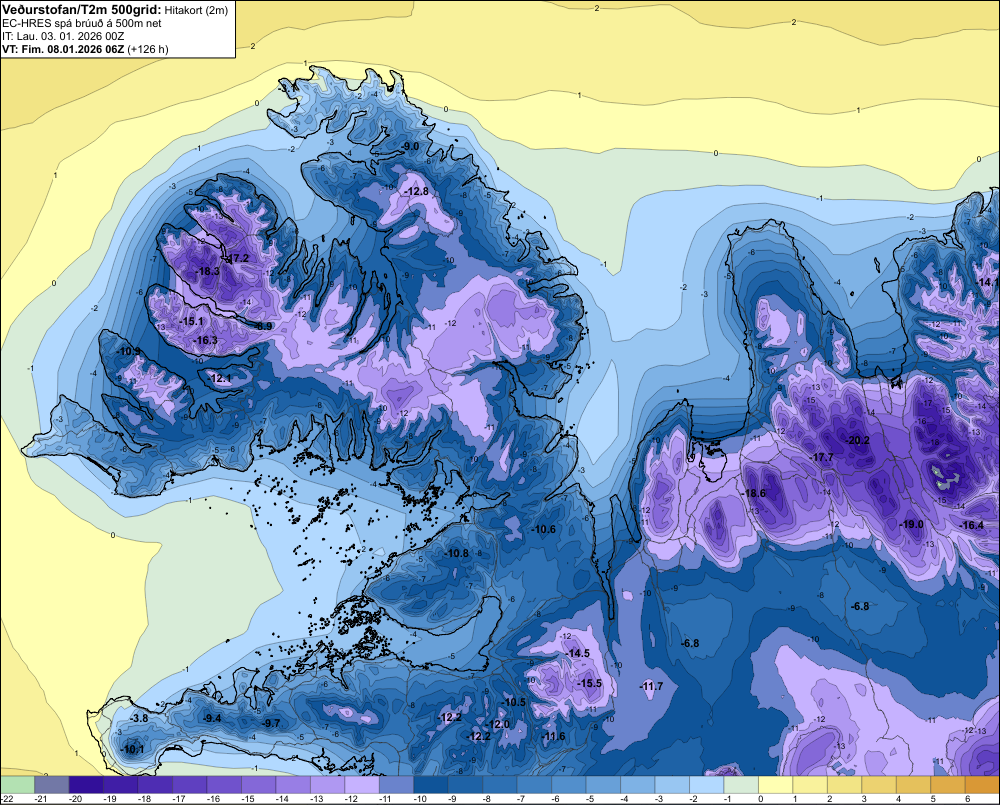Click the '-22' label on the color scale
Viewport: 1000px width, 805px height.
[x=7, y=799]
